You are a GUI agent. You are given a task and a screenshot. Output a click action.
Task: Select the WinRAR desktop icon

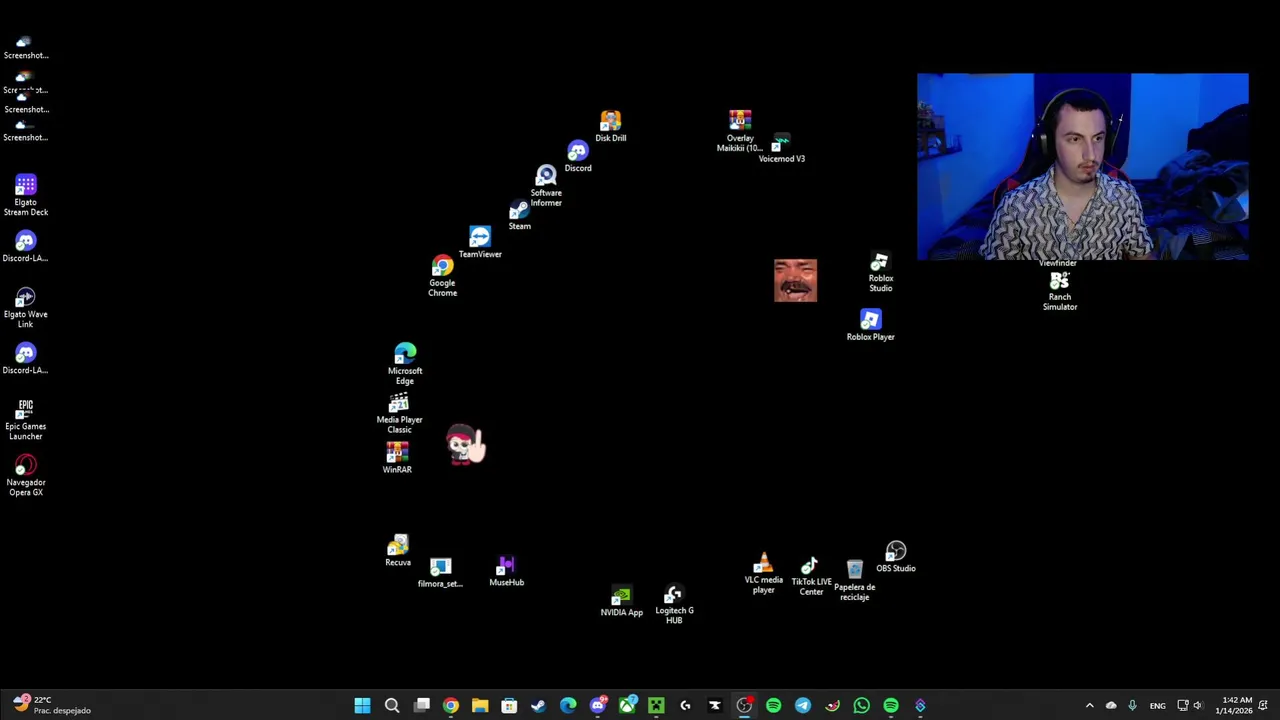tap(397, 458)
